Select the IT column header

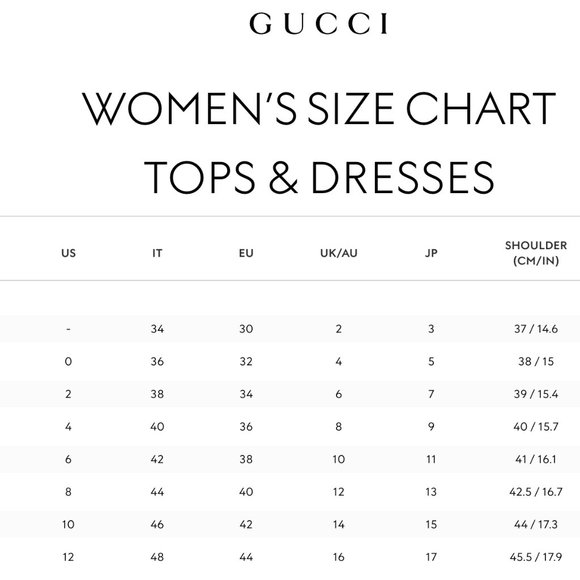pyautogui.click(x=157, y=253)
